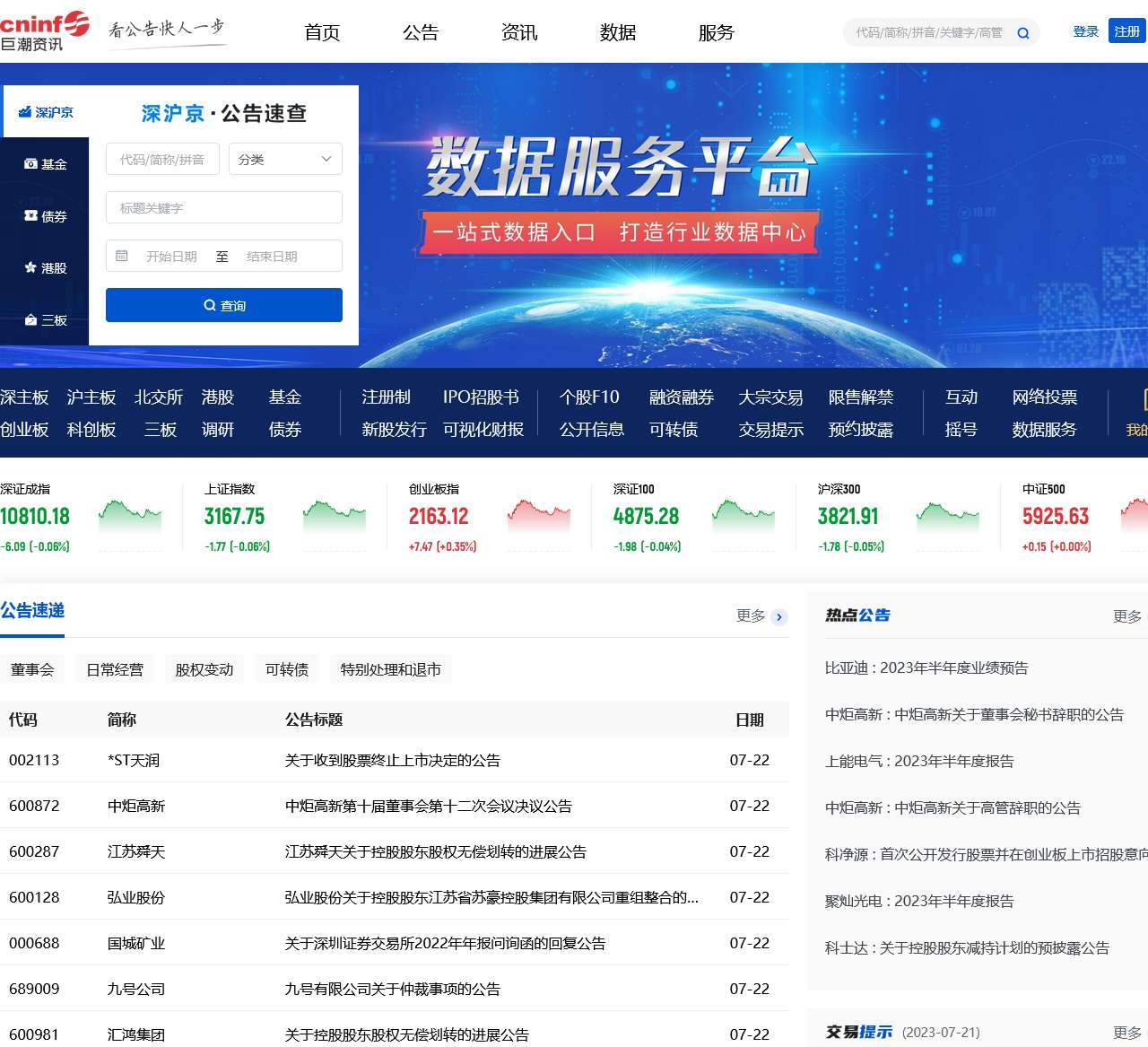Open the 数据 top menu
Image resolution: width=1148 pixels, height=1047 pixels.
tap(618, 33)
